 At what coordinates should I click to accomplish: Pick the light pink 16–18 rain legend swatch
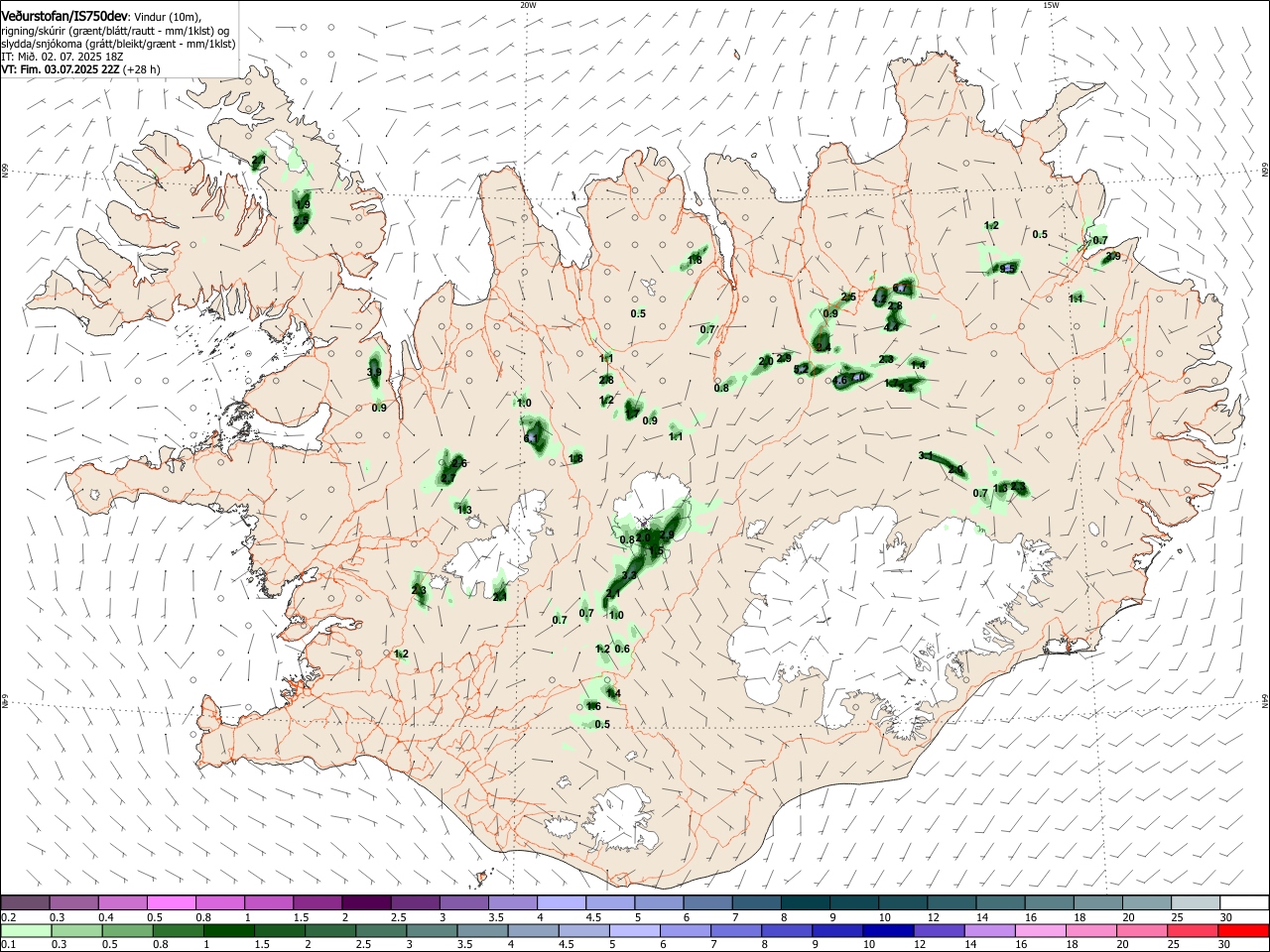(x=1040, y=930)
